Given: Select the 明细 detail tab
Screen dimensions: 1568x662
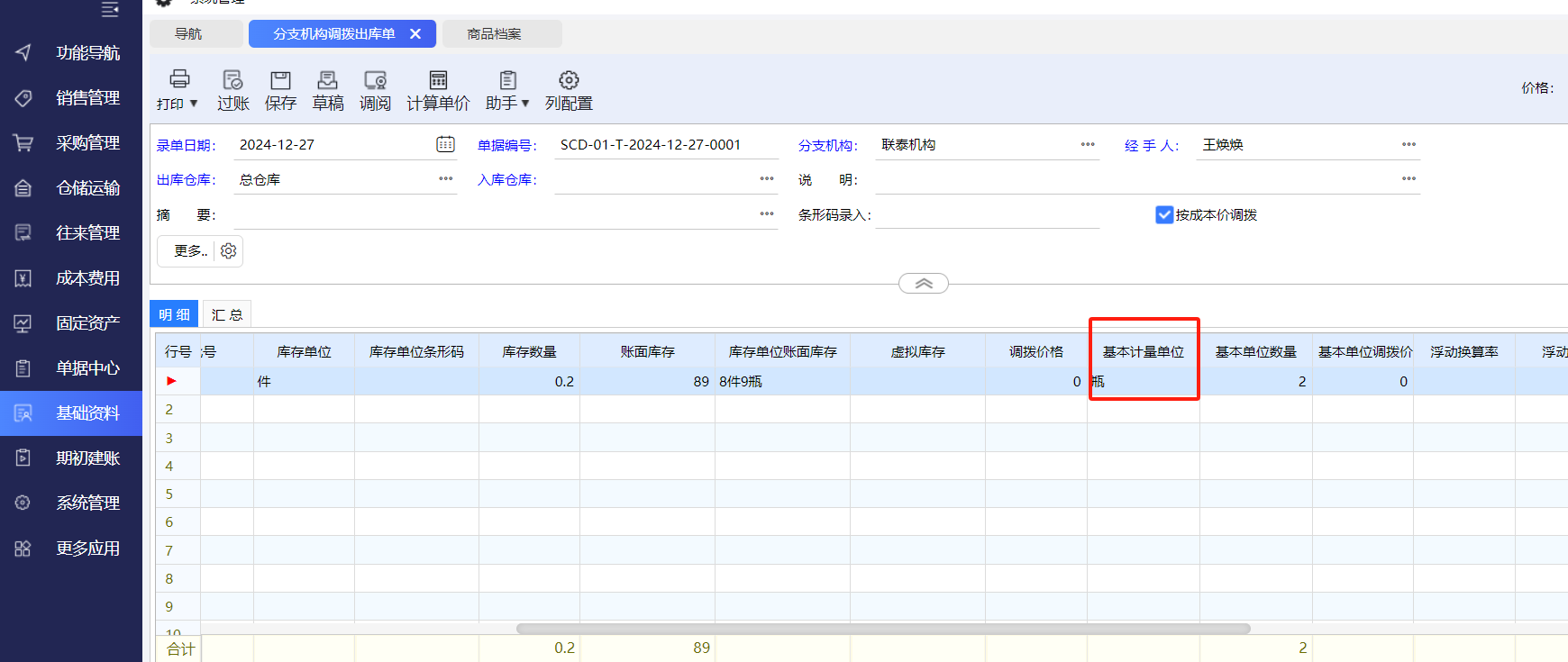Looking at the screenshot, I should coord(175,314).
